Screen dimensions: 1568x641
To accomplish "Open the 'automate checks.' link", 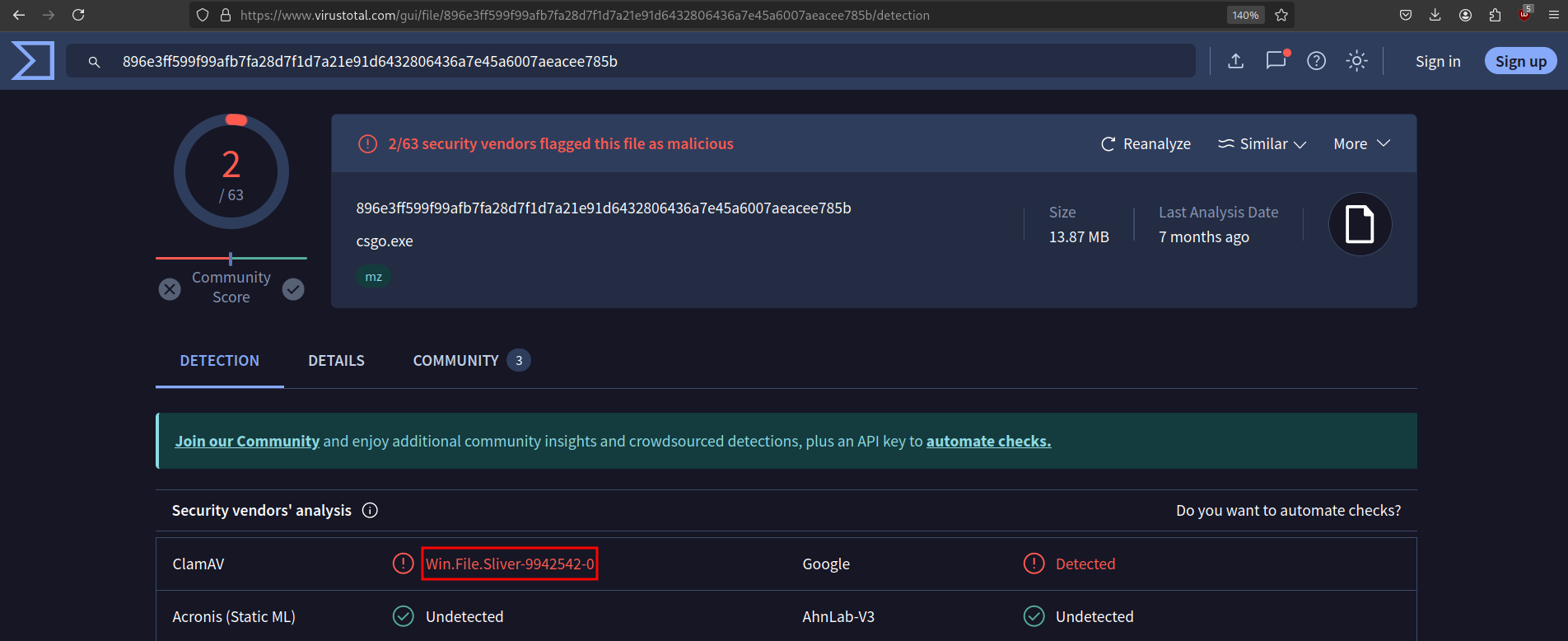I will [988, 441].
